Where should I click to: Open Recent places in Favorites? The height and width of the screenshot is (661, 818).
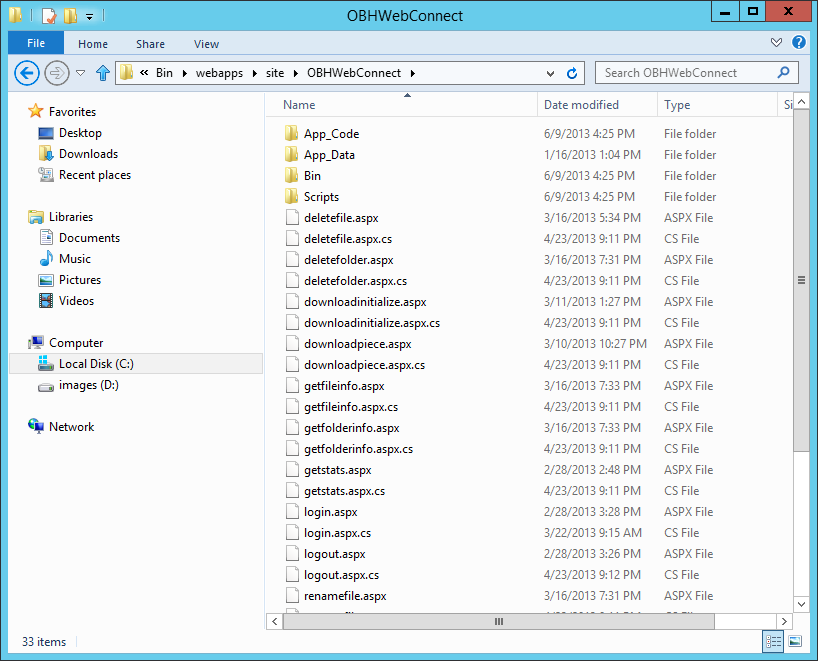click(x=94, y=175)
